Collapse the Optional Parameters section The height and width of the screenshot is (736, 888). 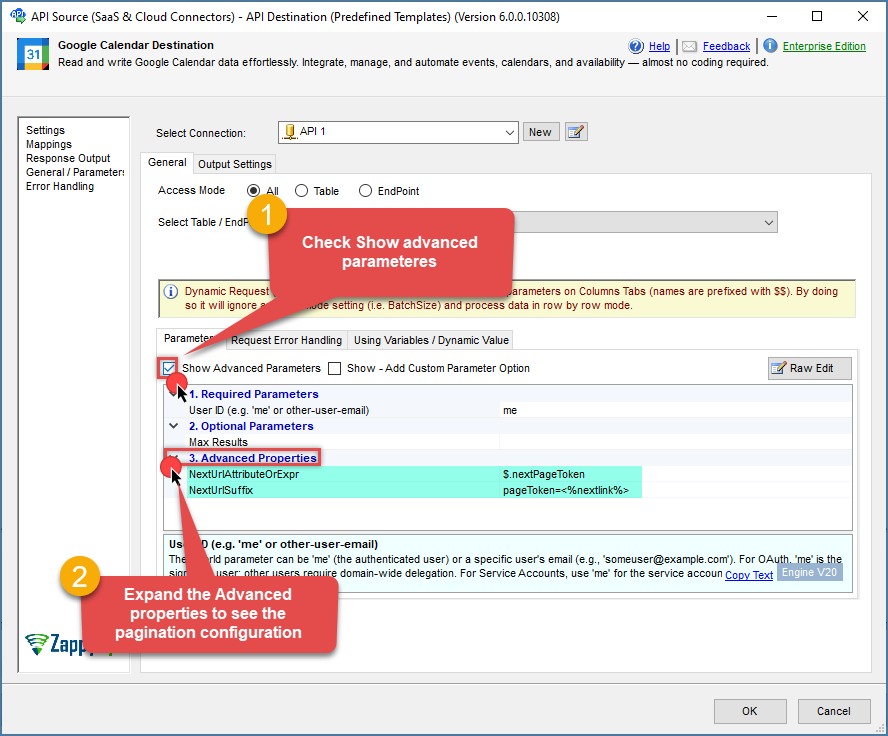[x=174, y=426]
